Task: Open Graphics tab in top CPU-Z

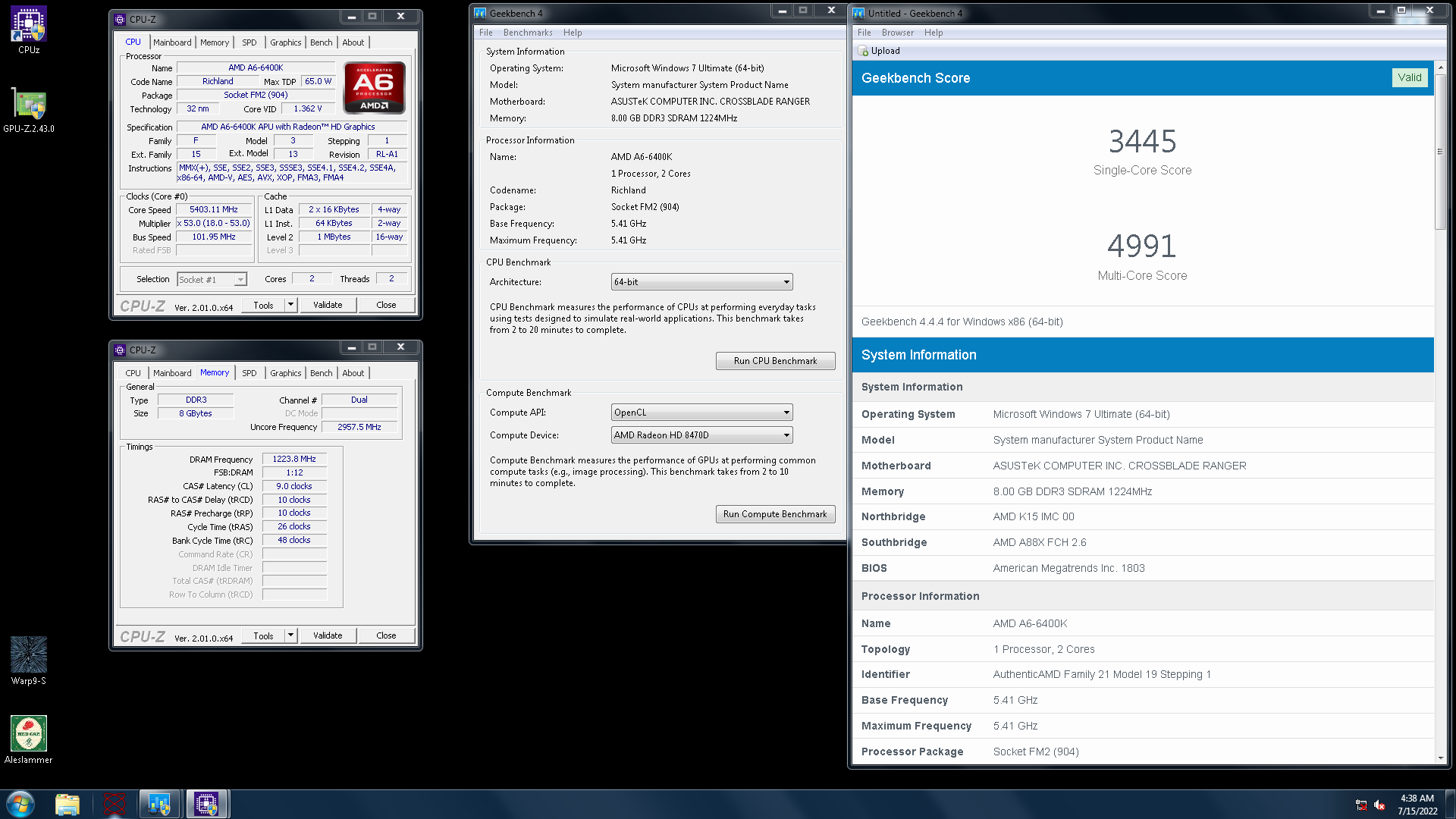Action: coord(286,42)
